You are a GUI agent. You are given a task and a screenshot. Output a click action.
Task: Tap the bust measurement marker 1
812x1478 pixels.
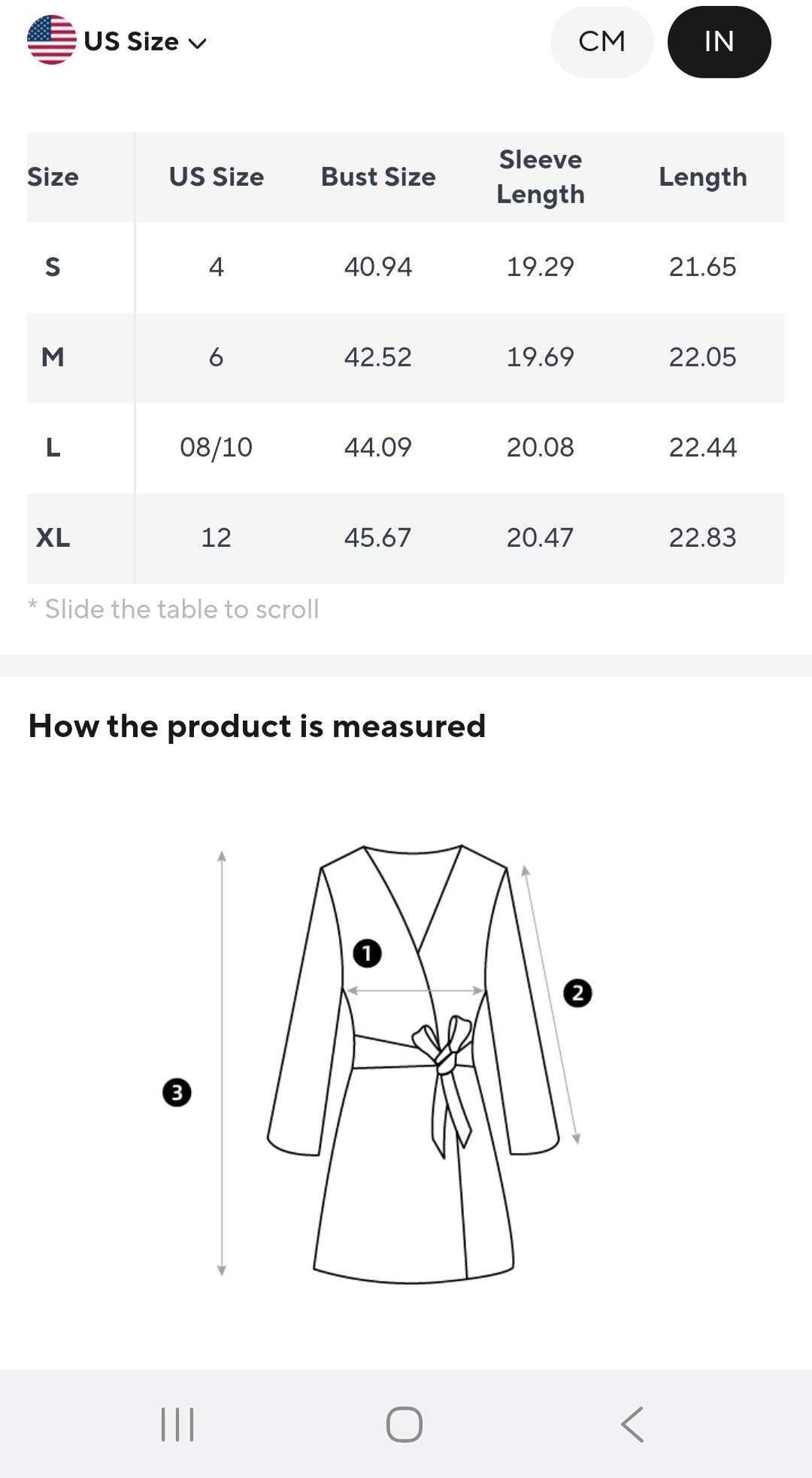click(367, 953)
